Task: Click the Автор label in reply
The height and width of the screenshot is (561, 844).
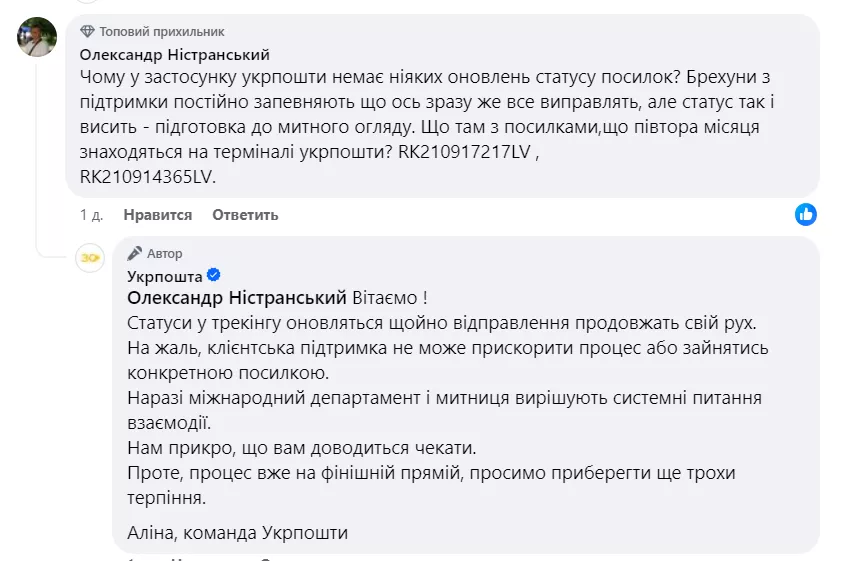Action: pyautogui.click(x=165, y=254)
